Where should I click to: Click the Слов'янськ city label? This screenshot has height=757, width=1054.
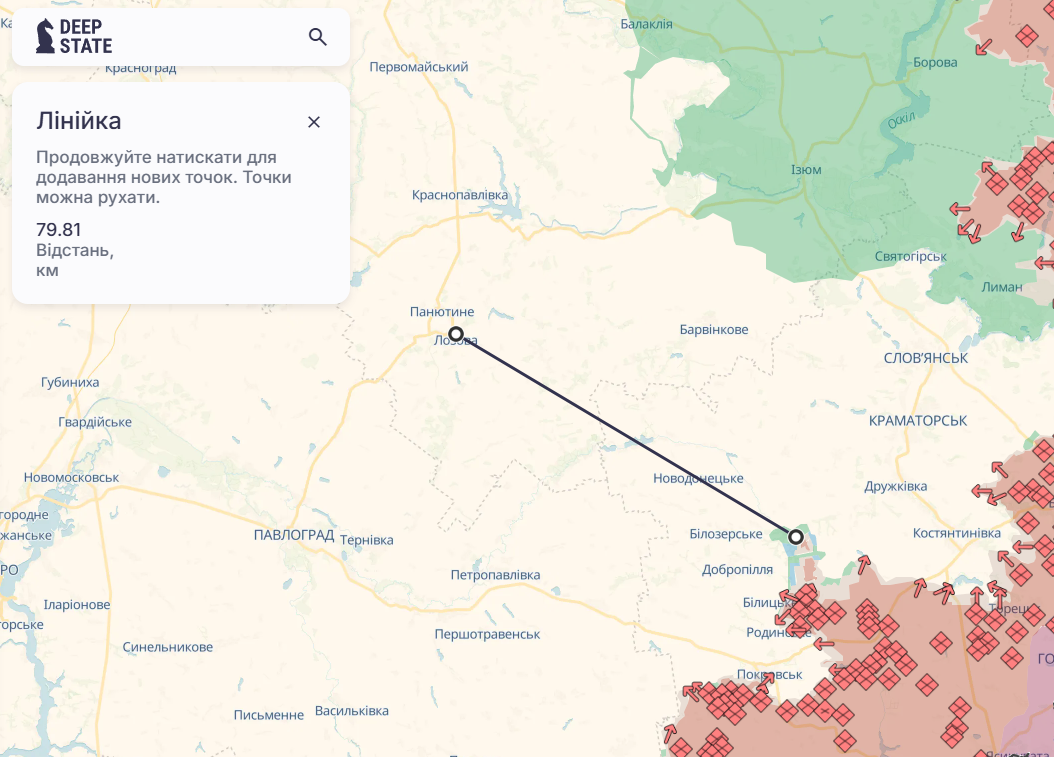click(x=926, y=358)
